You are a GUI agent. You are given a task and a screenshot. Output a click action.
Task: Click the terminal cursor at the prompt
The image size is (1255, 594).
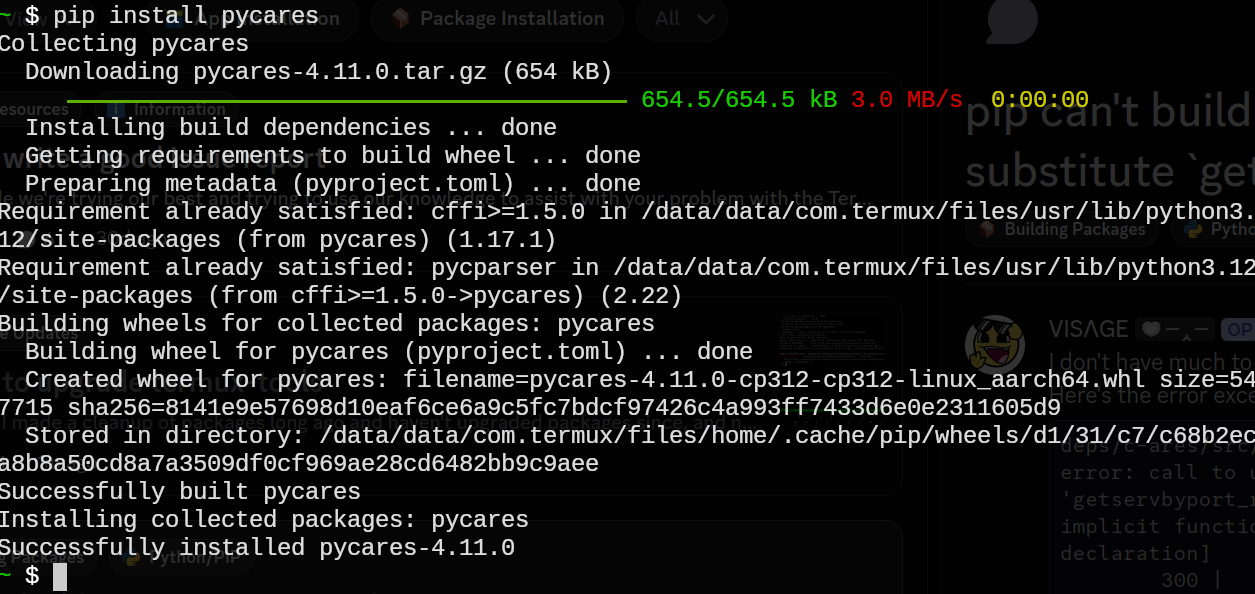click(x=60, y=576)
